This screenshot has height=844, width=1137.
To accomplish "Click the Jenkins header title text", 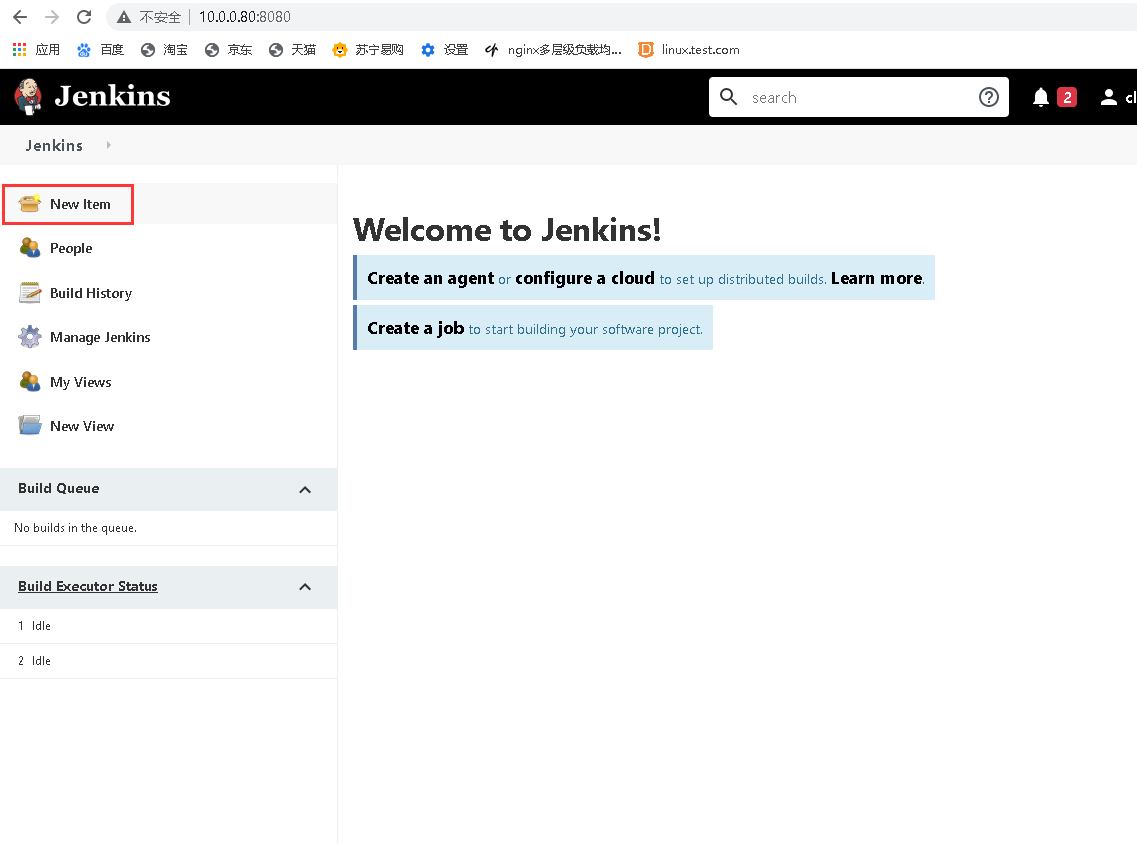I will pos(112,96).
